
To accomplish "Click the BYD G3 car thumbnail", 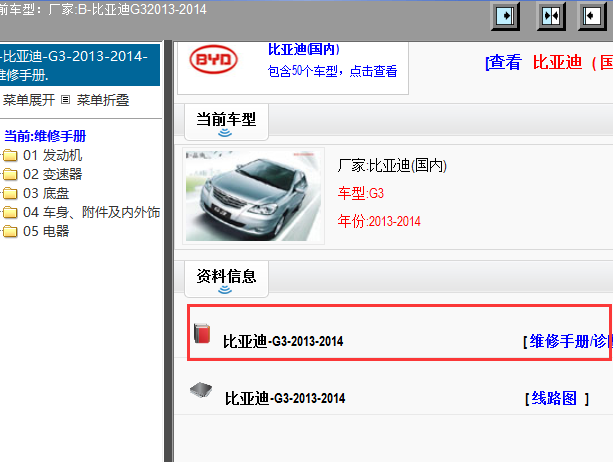I will pos(253,196).
